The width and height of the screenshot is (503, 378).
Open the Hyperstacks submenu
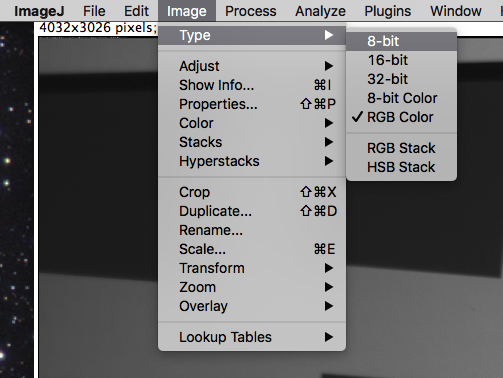coord(252,161)
